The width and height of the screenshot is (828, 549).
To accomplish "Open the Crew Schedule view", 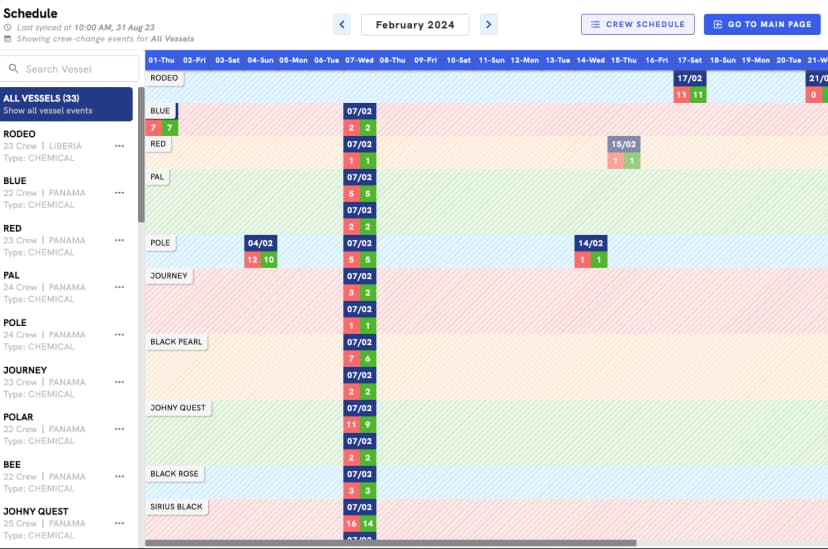I will point(637,24).
